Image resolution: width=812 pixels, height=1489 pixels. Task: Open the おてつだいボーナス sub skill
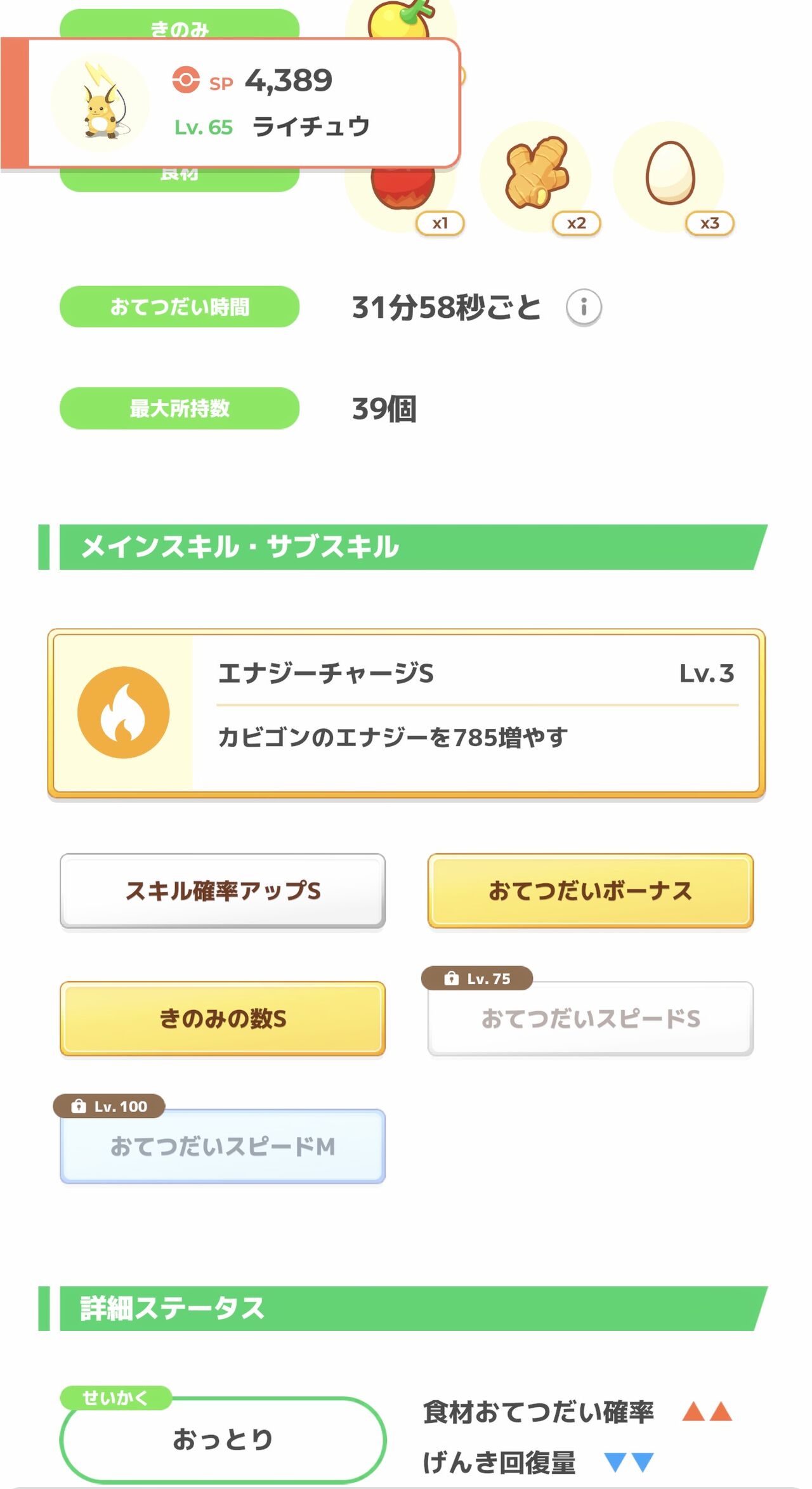[591, 891]
